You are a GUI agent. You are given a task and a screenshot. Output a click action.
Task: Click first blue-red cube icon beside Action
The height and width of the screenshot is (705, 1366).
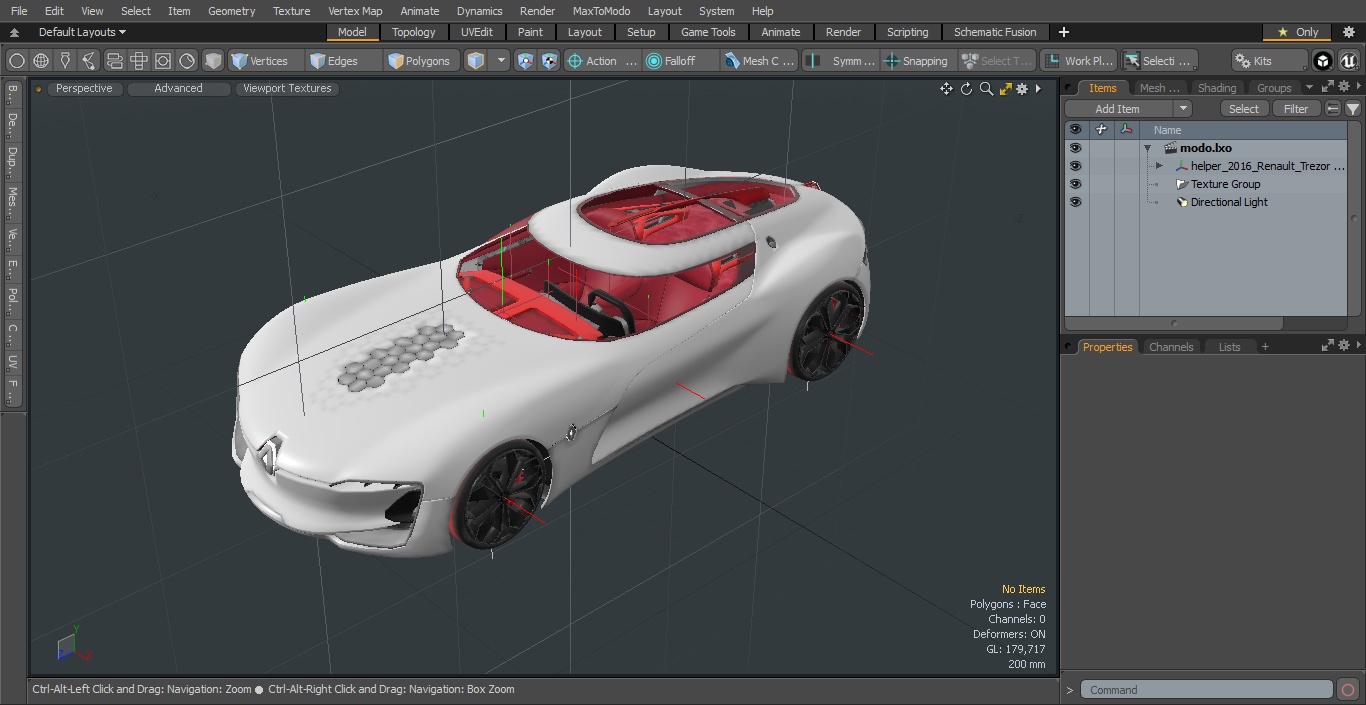(x=526, y=61)
